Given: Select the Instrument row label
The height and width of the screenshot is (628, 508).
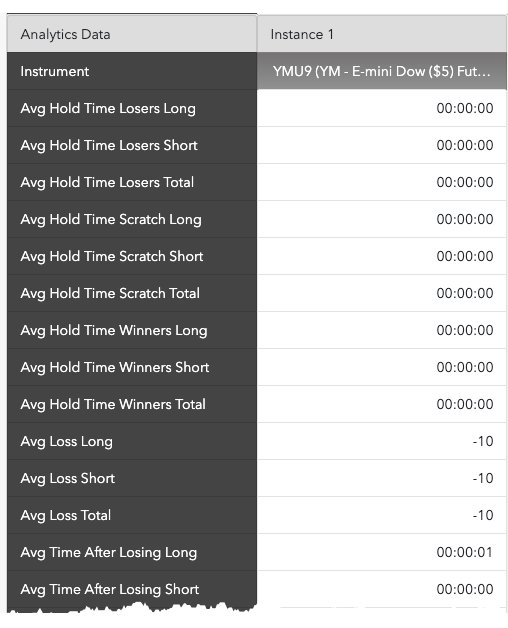Looking at the screenshot, I should (54, 72).
